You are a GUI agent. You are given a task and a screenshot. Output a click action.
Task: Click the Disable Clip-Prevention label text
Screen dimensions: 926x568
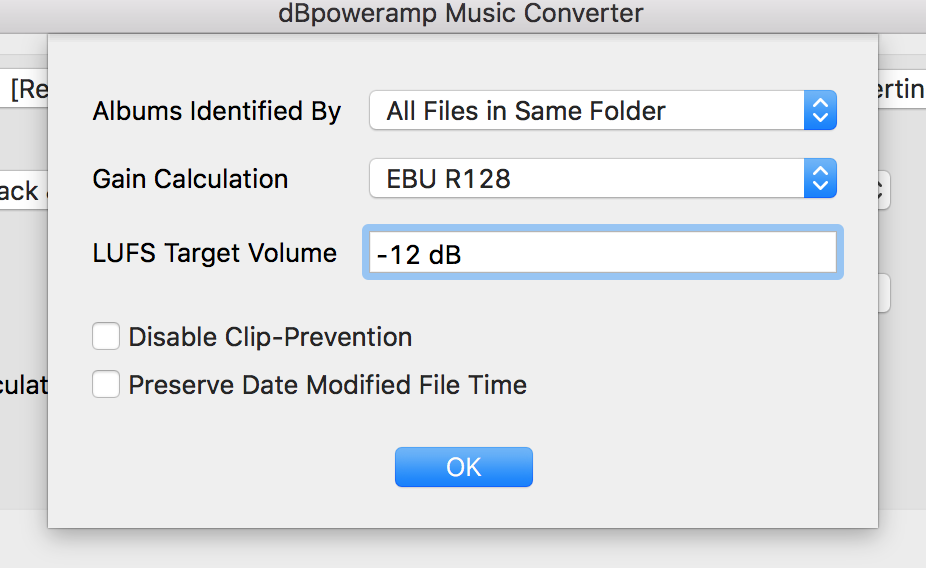tap(270, 337)
